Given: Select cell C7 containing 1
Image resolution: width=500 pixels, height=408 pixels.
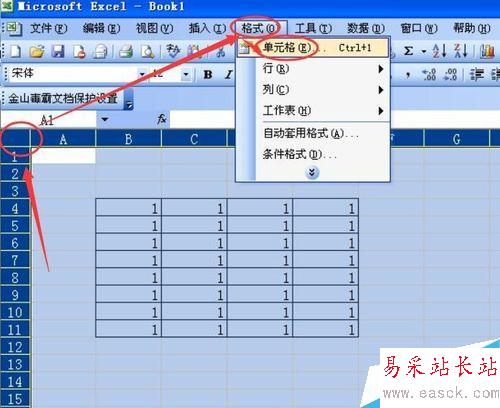Looking at the screenshot, I should [194, 260].
